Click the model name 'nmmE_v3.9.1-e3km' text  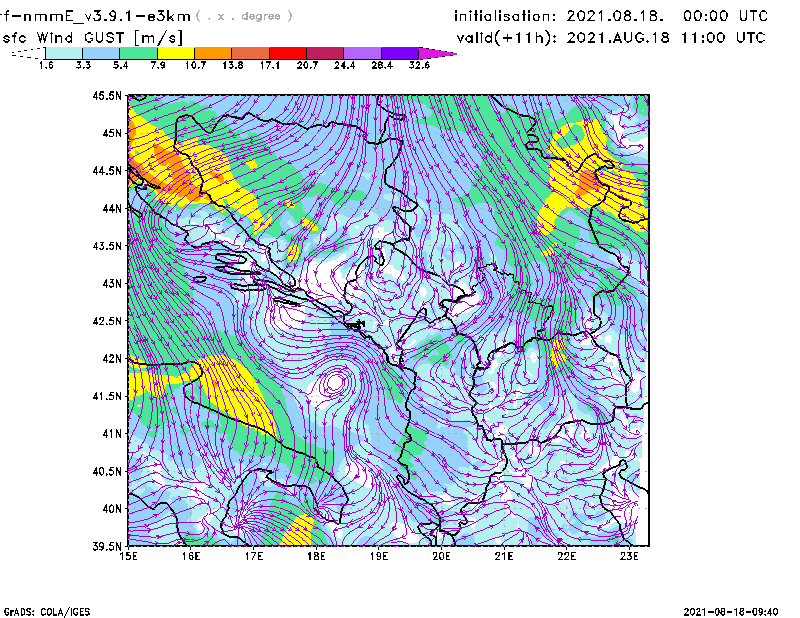(106, 16)
